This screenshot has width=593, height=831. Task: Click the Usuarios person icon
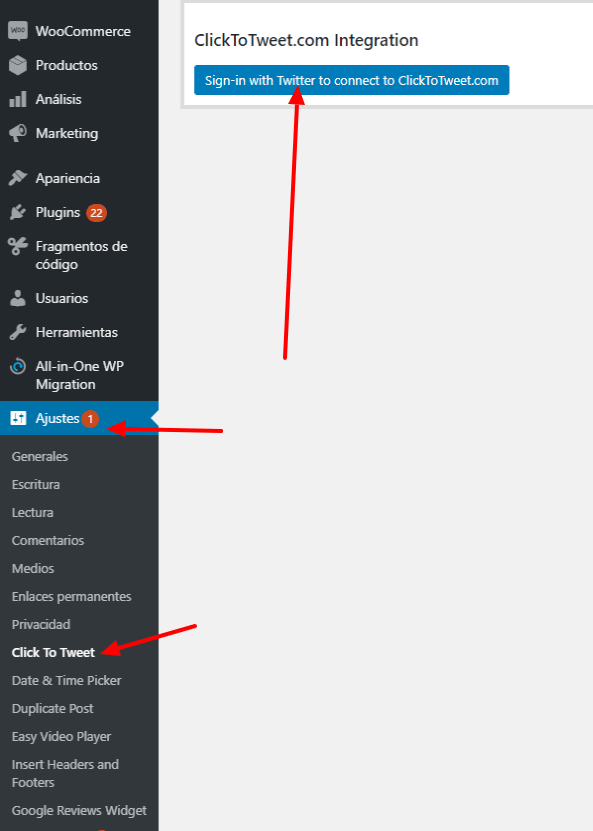click(18, 298)
